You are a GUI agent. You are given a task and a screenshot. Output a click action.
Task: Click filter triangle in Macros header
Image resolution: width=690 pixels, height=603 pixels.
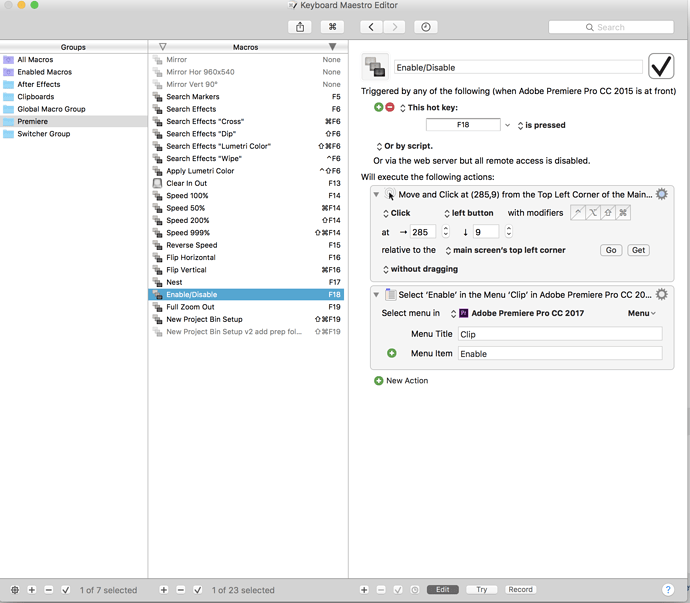[x=162, y=47]
